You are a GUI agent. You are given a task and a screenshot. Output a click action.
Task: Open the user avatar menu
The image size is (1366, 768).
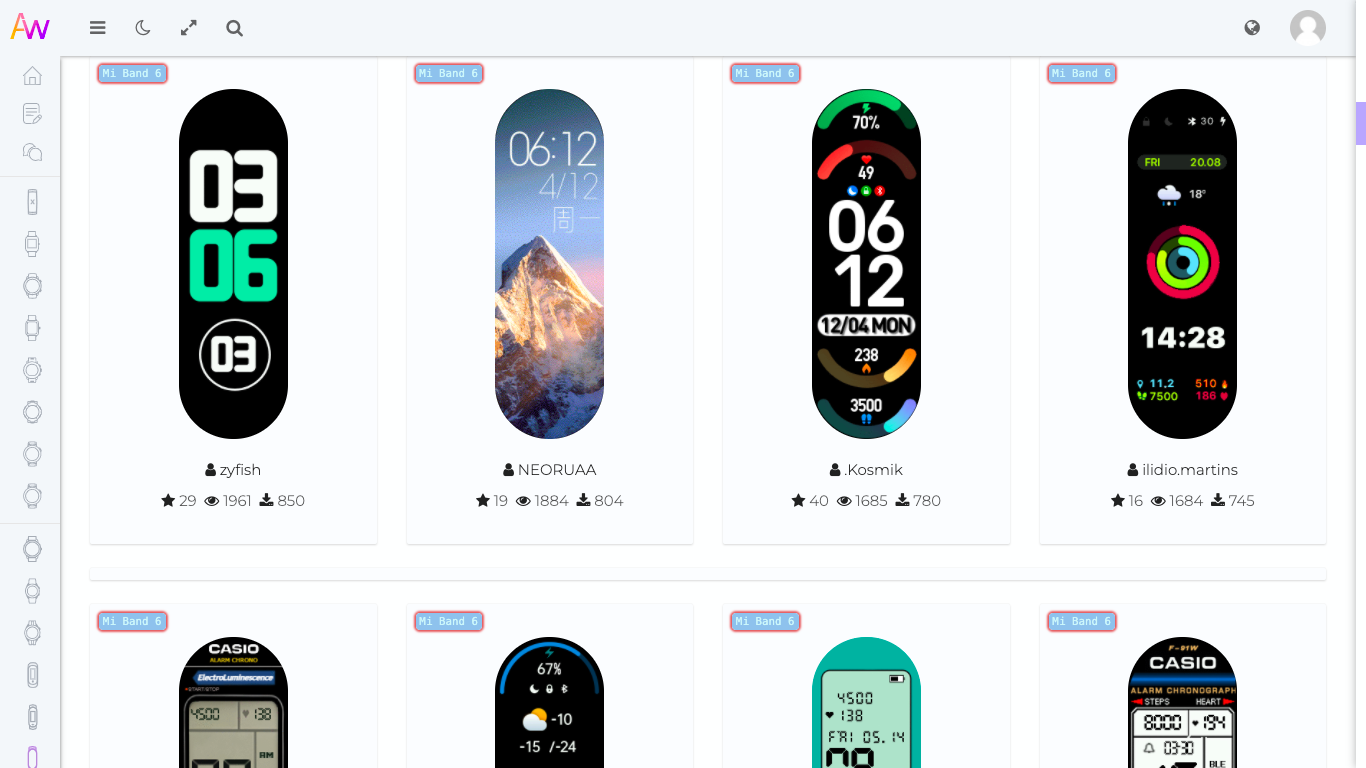click(1308, 28)
